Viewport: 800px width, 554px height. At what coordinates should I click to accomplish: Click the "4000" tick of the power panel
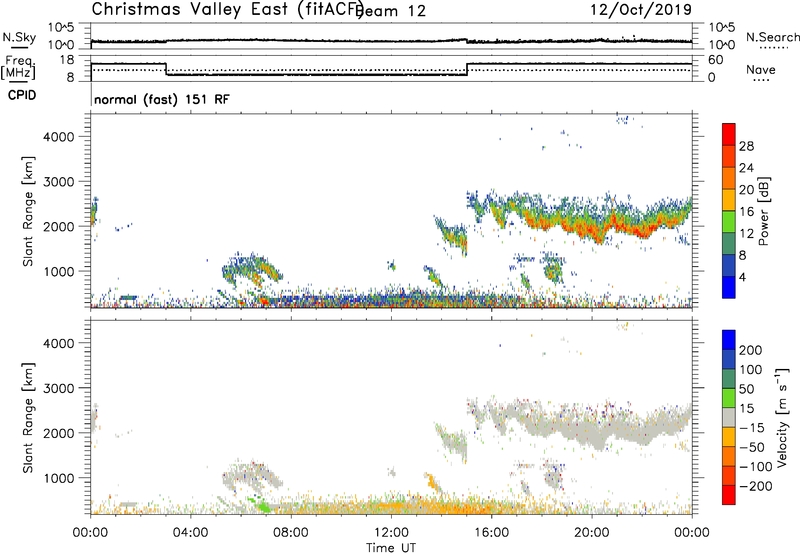[x=58, y=137]
